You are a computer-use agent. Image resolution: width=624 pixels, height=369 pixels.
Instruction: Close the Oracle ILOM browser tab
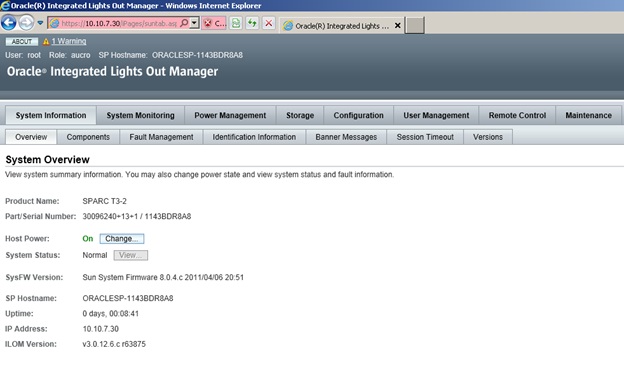click(x=398, y=26)
